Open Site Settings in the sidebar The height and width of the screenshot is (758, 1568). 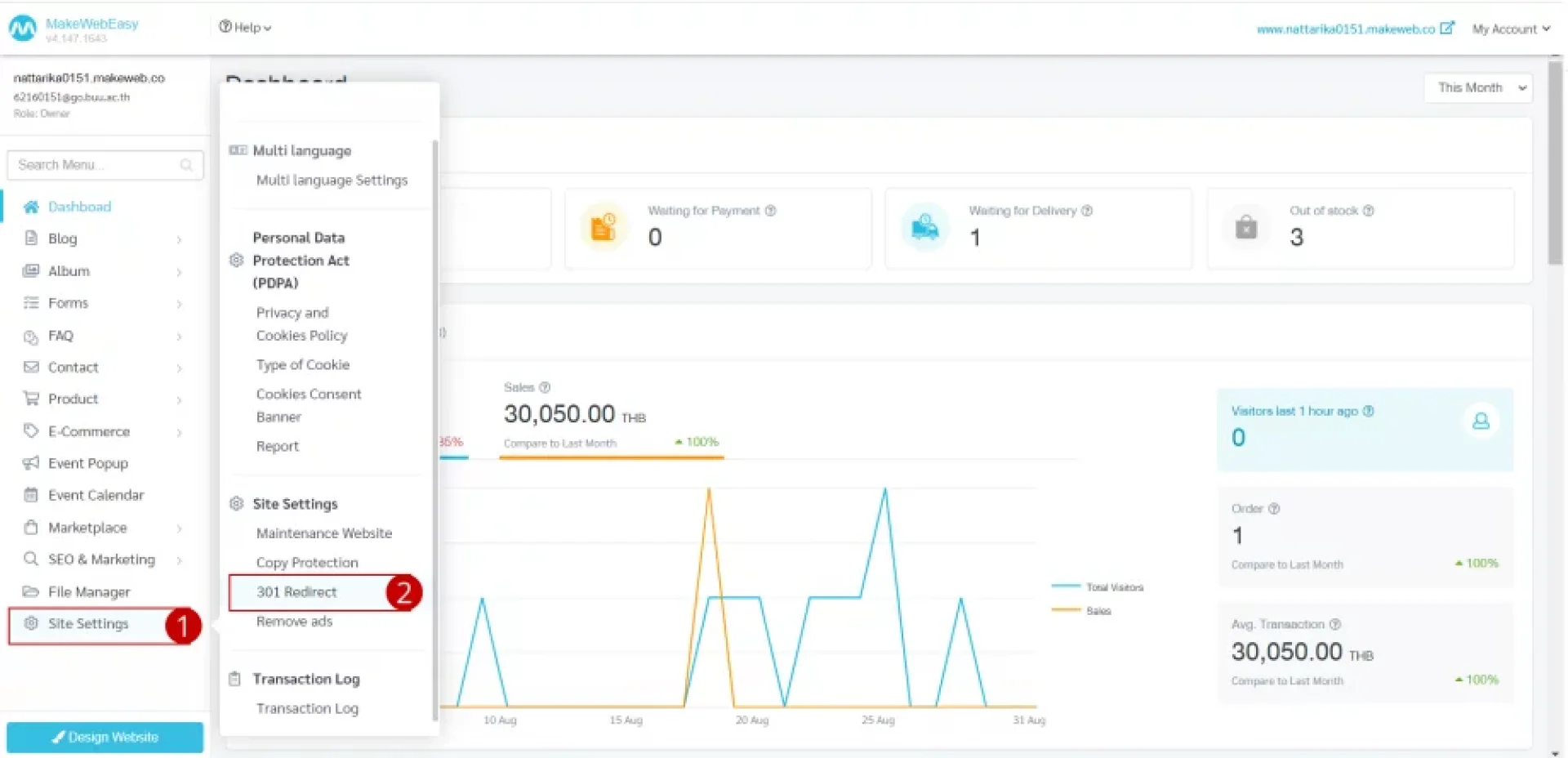click(88, 624)
